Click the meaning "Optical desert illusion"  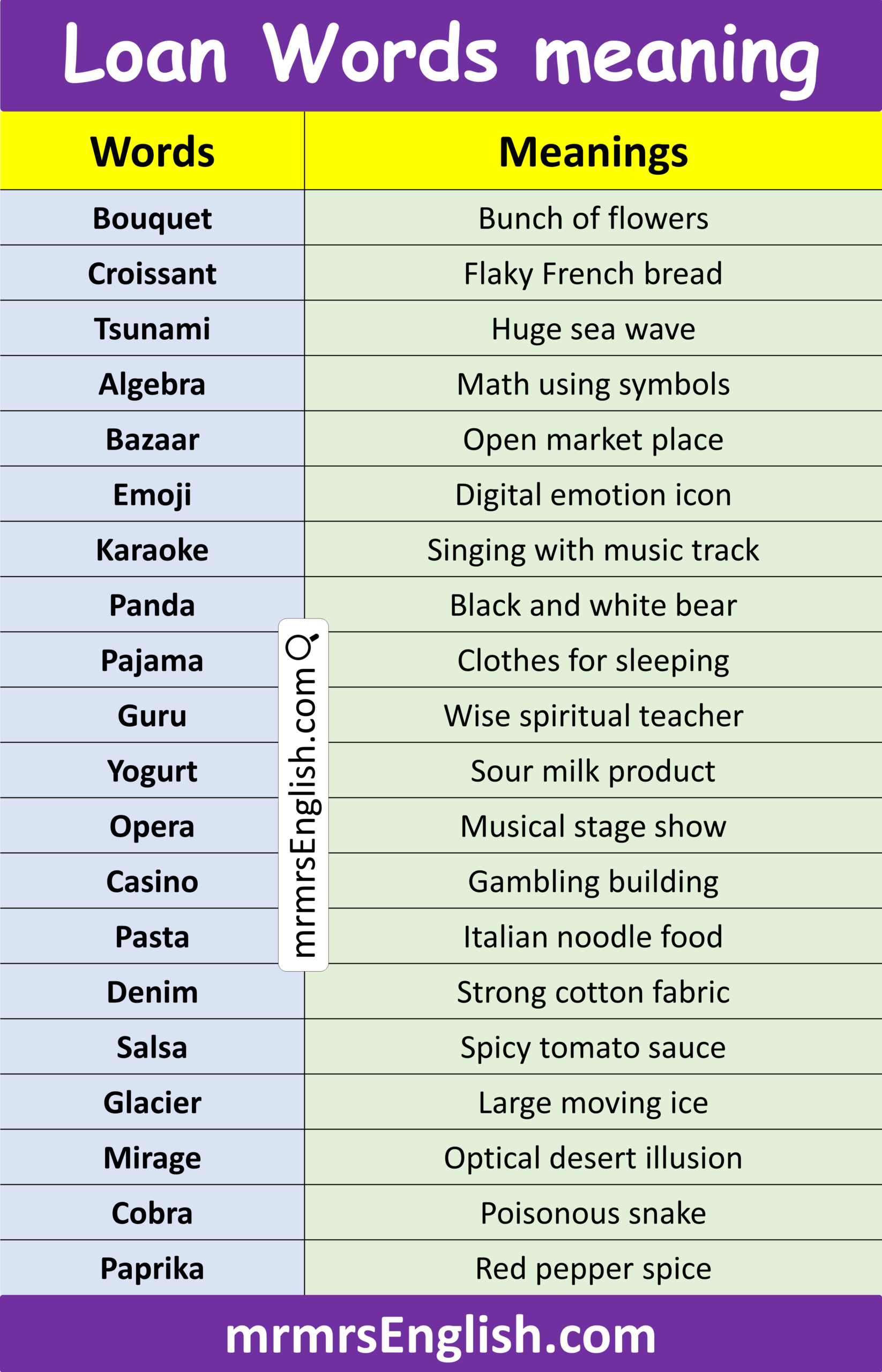(x=593, y=1158)
